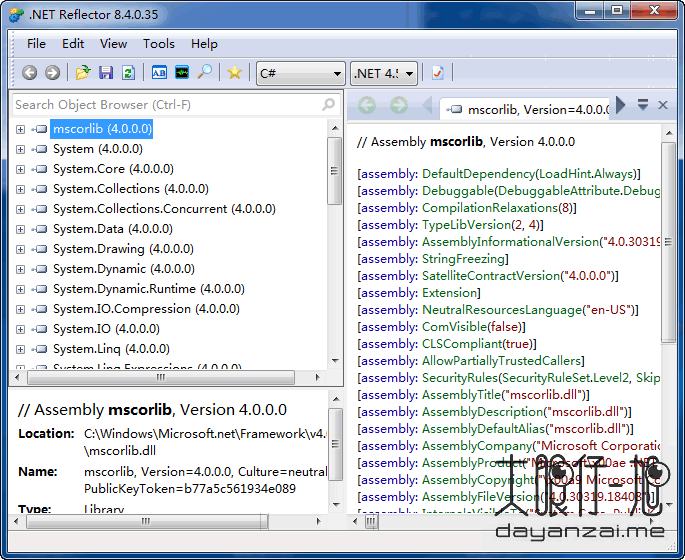The image size is (685, 560).
Task: Click the PublicKeyToken=b77a5c561934e089 text
Action: 190,489
